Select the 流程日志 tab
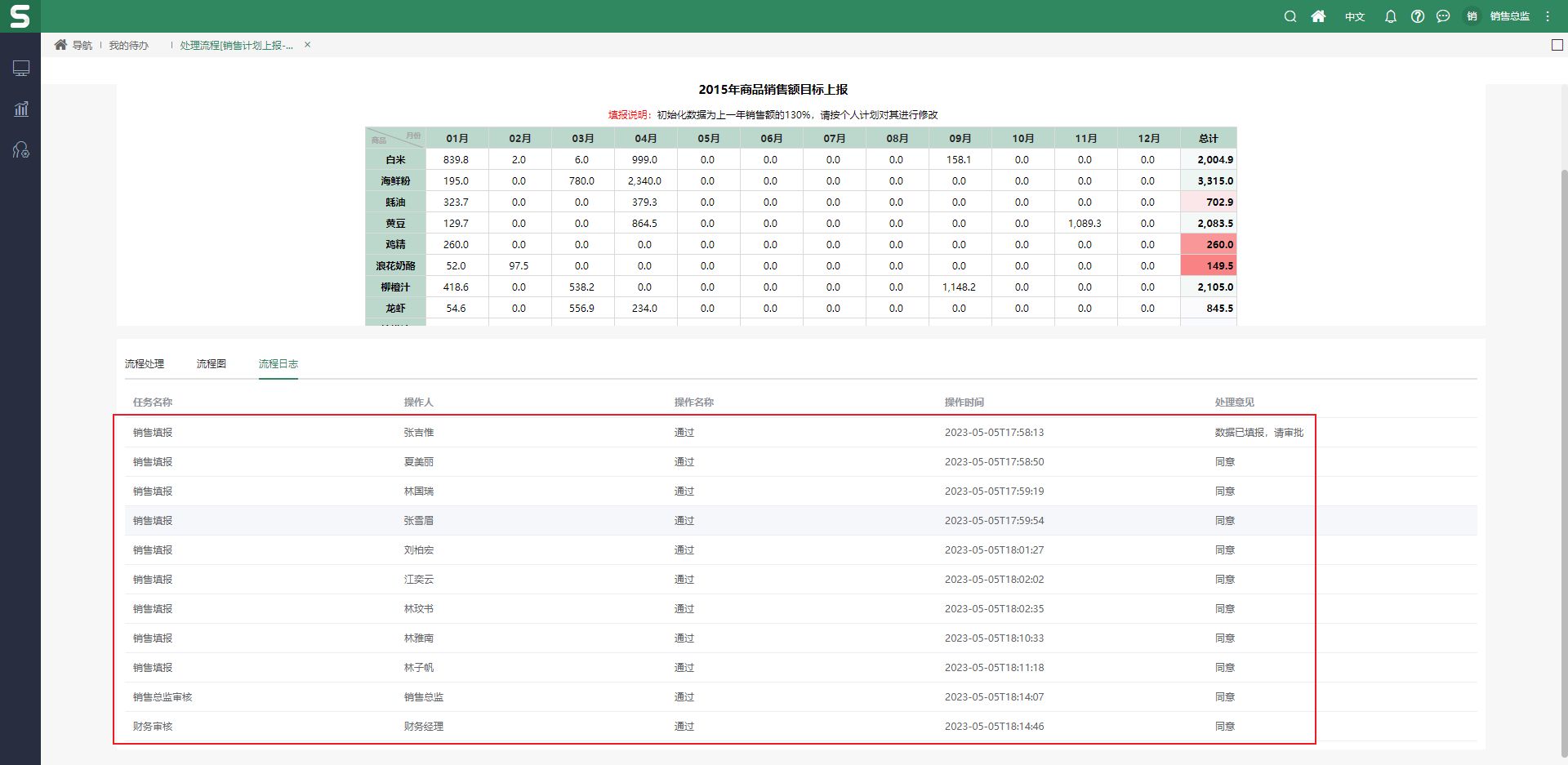Image resolution: width=1568 pixels, height=765 pixels. click(x=278, y=364)
